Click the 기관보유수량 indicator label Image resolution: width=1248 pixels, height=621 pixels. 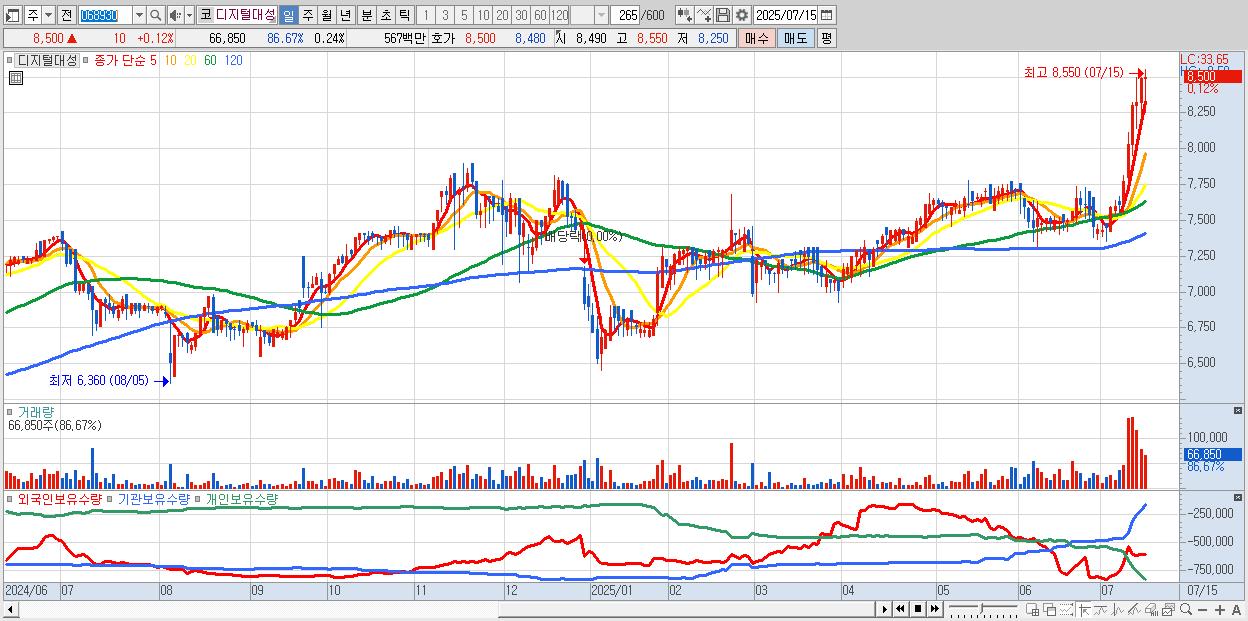(154, 498)
